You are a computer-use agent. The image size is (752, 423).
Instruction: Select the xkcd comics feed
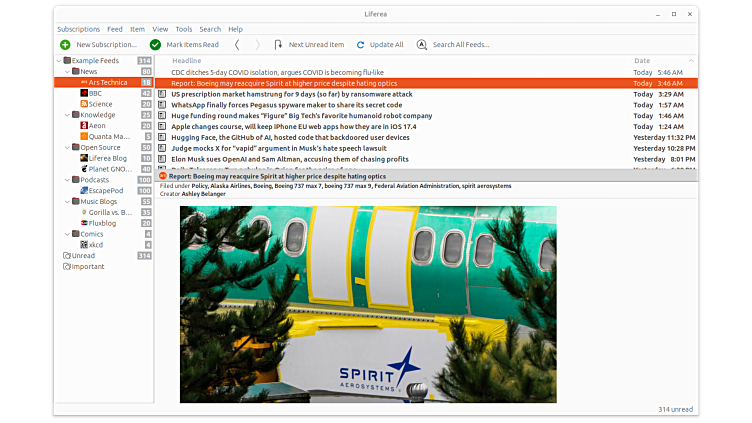95,245
